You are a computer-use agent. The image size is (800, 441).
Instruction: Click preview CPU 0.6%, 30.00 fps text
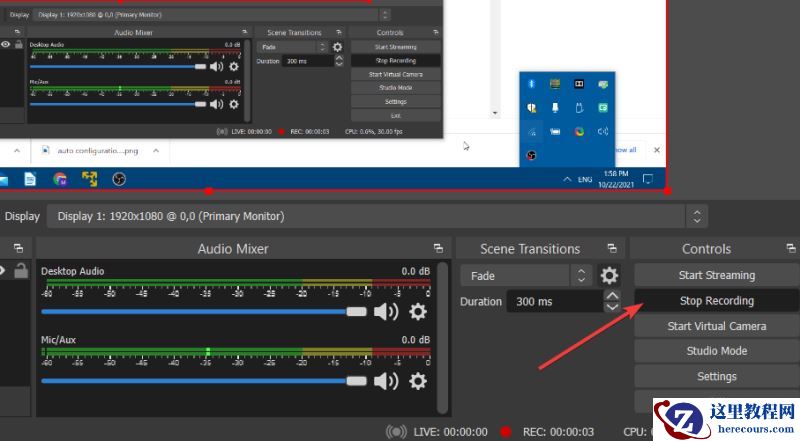[373, 131]
